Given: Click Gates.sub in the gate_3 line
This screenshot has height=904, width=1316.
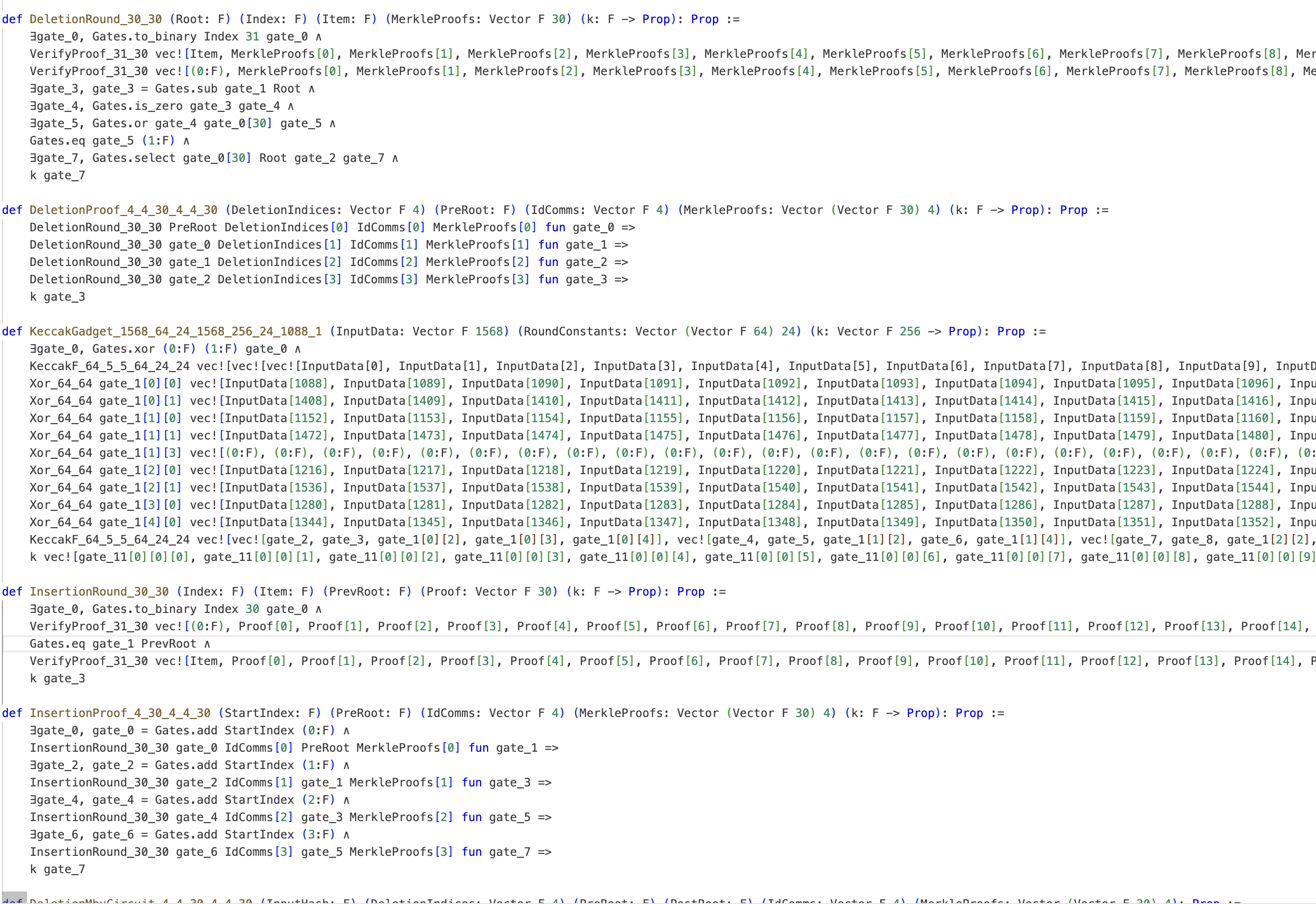Looking at the screenshot, I should 186,89.
